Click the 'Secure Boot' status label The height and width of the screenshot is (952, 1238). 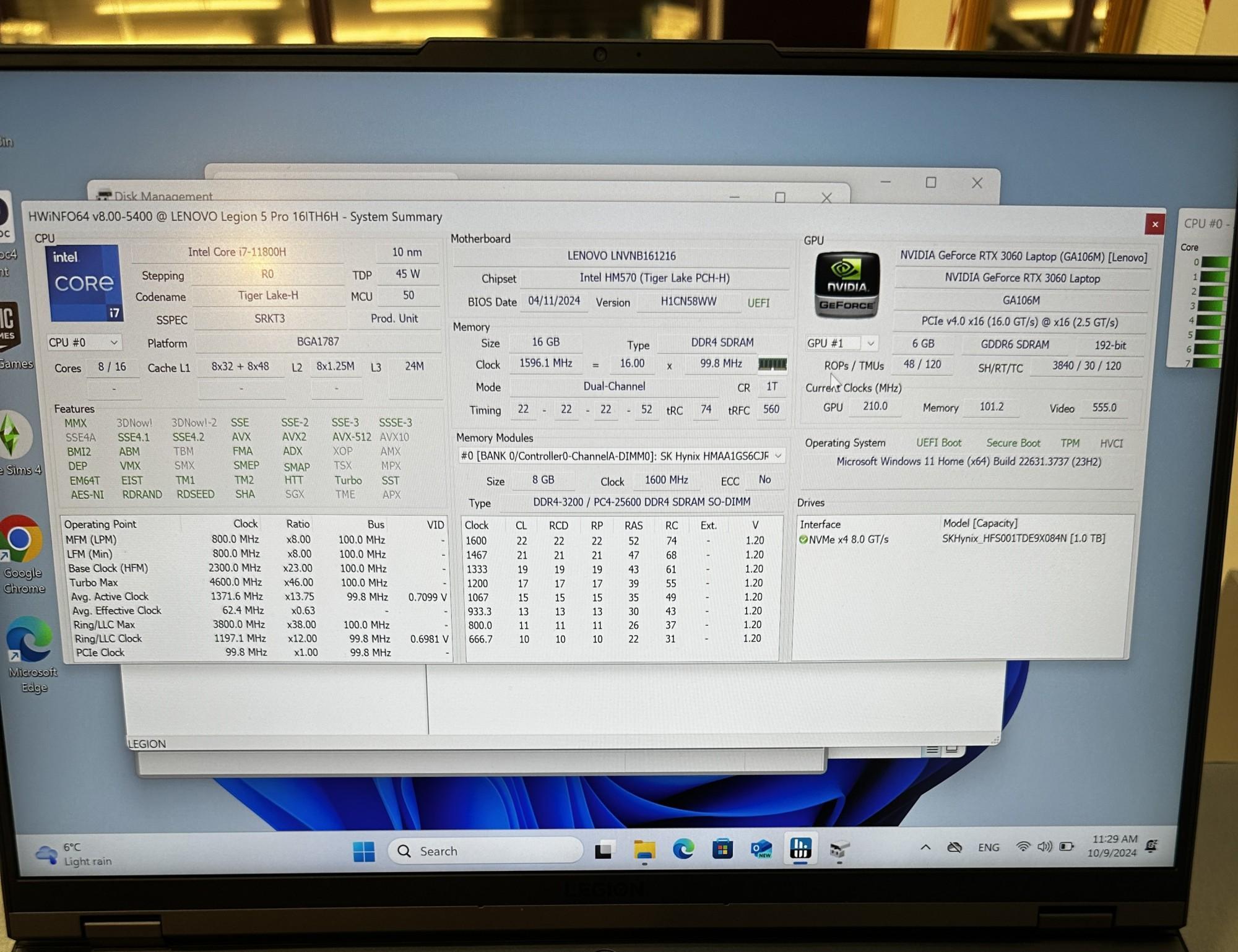click(x=1013, y=443)
